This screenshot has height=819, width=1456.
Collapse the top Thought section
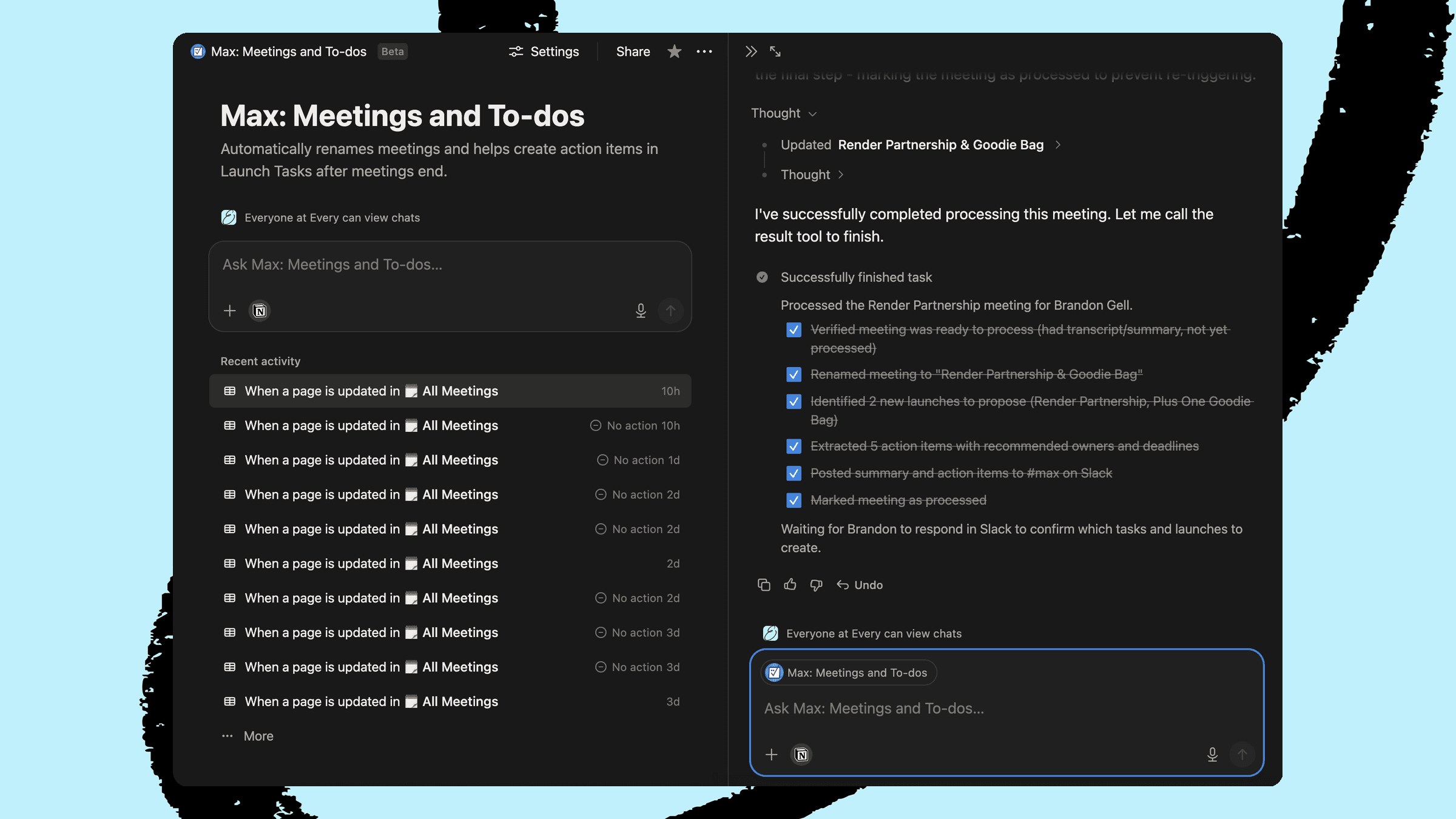(x=784, y=113)
